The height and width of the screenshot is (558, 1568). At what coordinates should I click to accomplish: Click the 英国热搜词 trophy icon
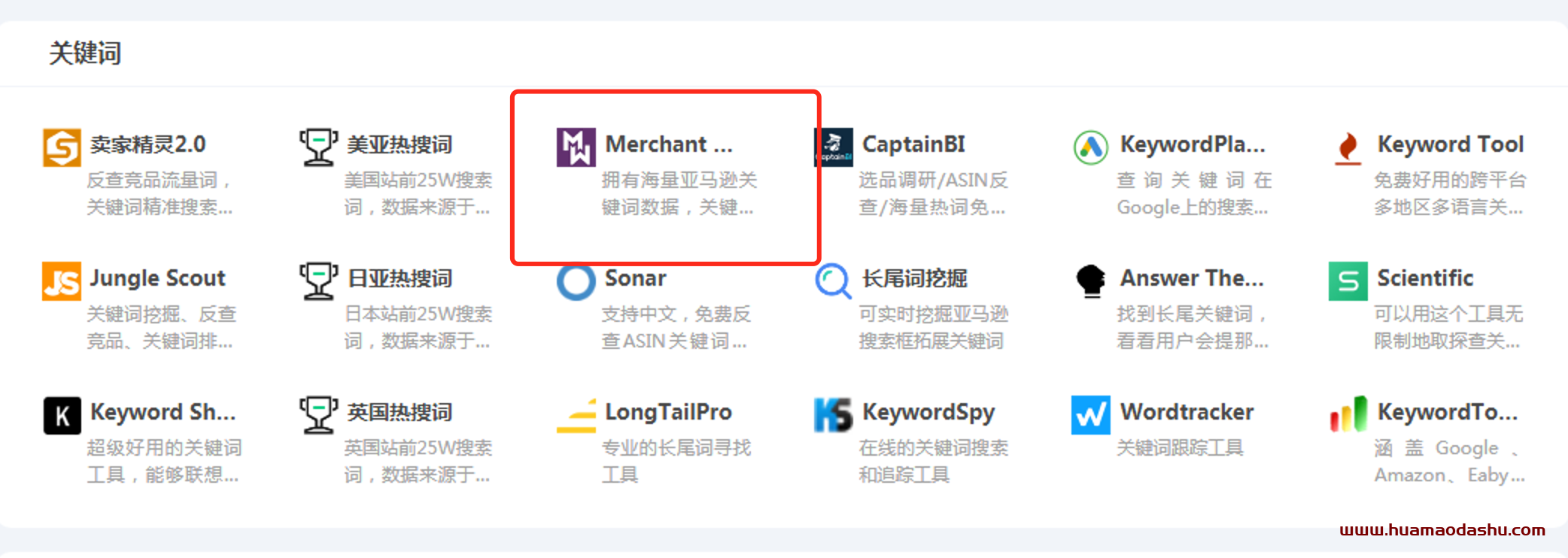coord(319,415)
